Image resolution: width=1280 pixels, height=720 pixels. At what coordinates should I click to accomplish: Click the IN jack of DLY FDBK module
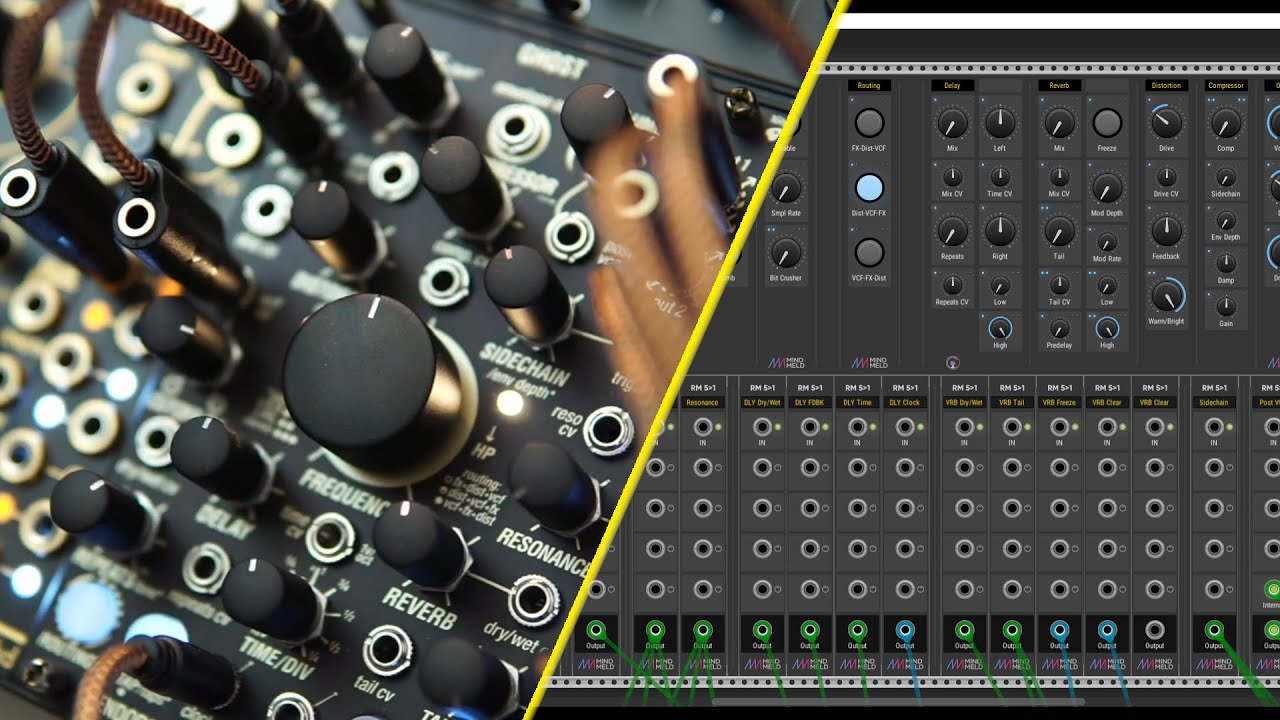(x=810, y=427)
